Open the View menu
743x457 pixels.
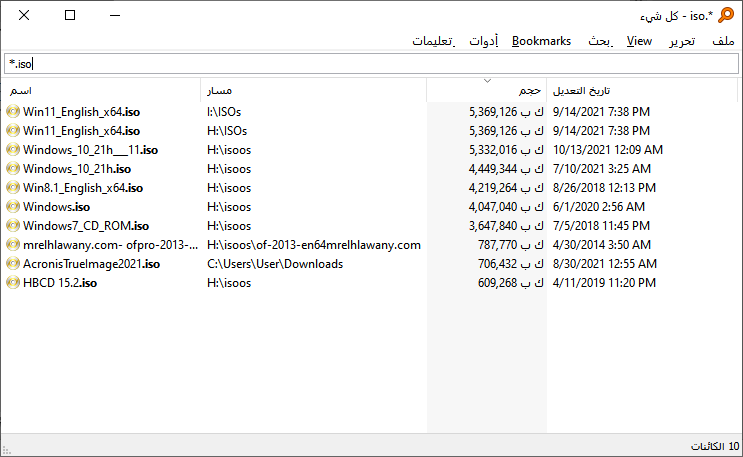pyautogui.click(x=639, y=41)
